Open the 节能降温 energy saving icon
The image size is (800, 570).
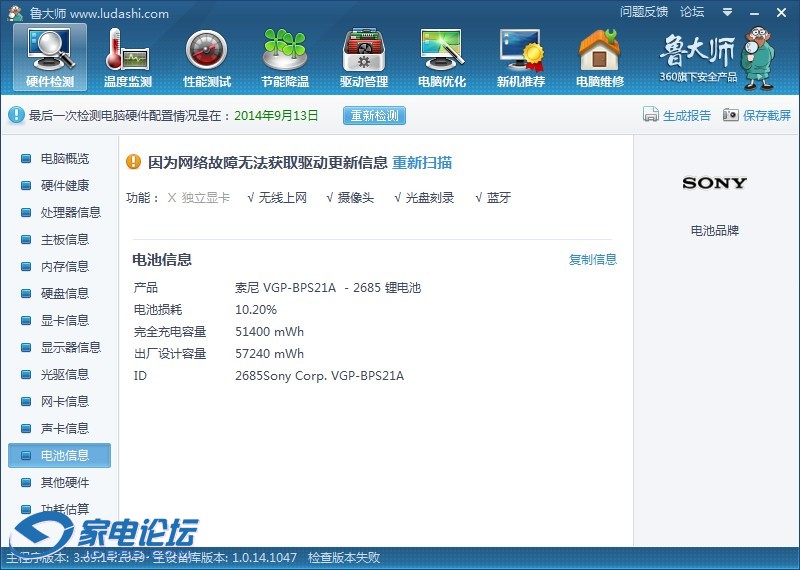[x=285, y=56]
